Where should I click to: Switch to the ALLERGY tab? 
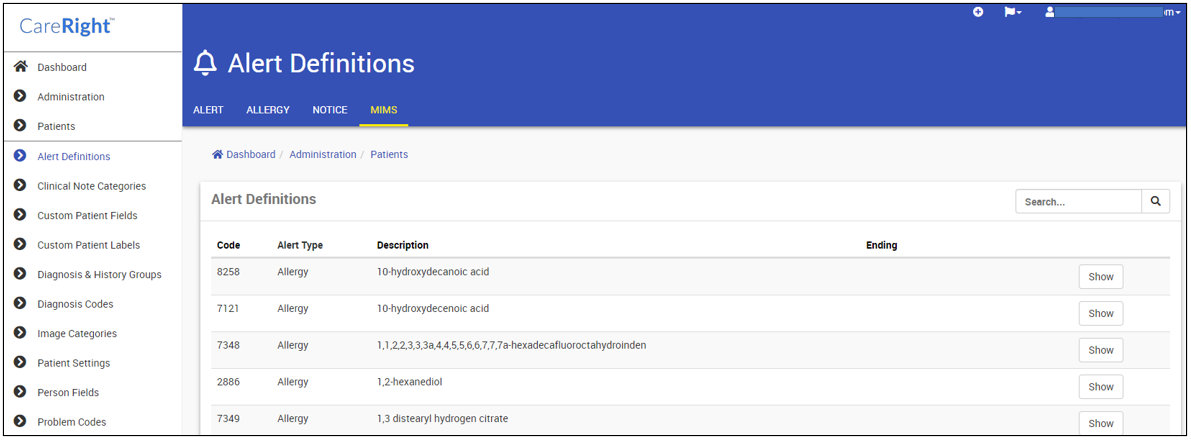tap(267, 110)
